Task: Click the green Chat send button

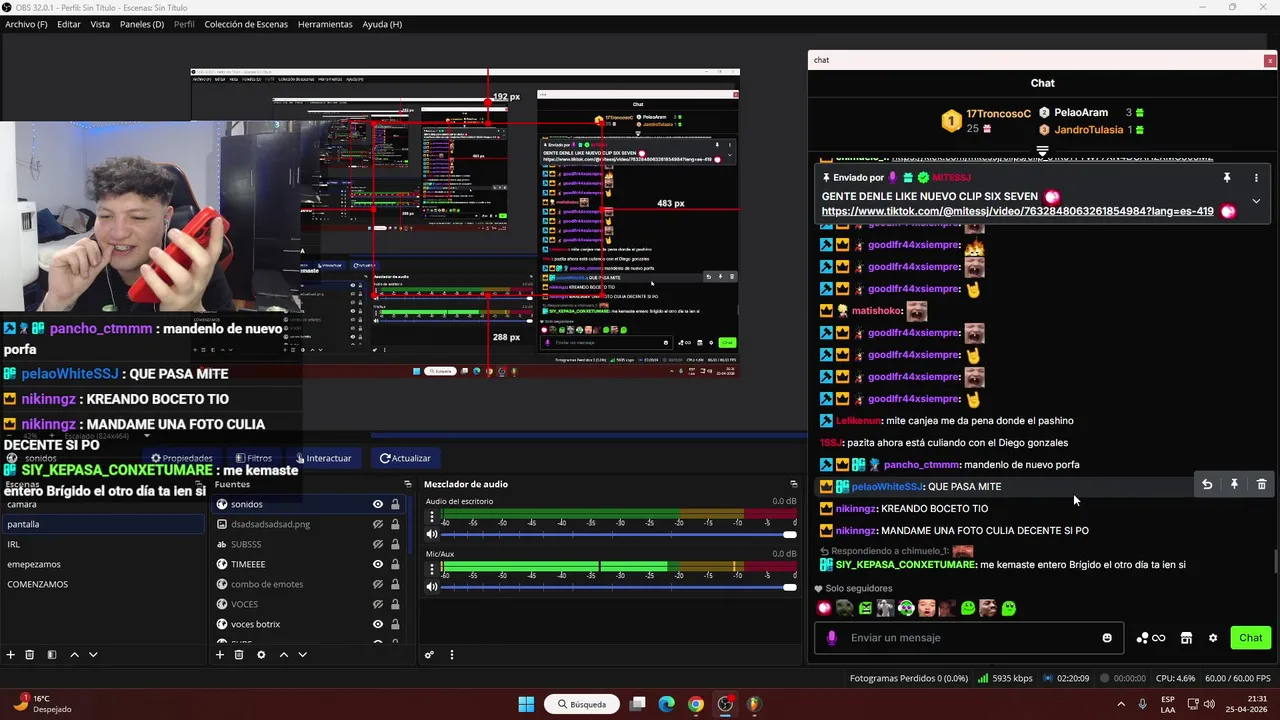Action: click(1251, 638)
